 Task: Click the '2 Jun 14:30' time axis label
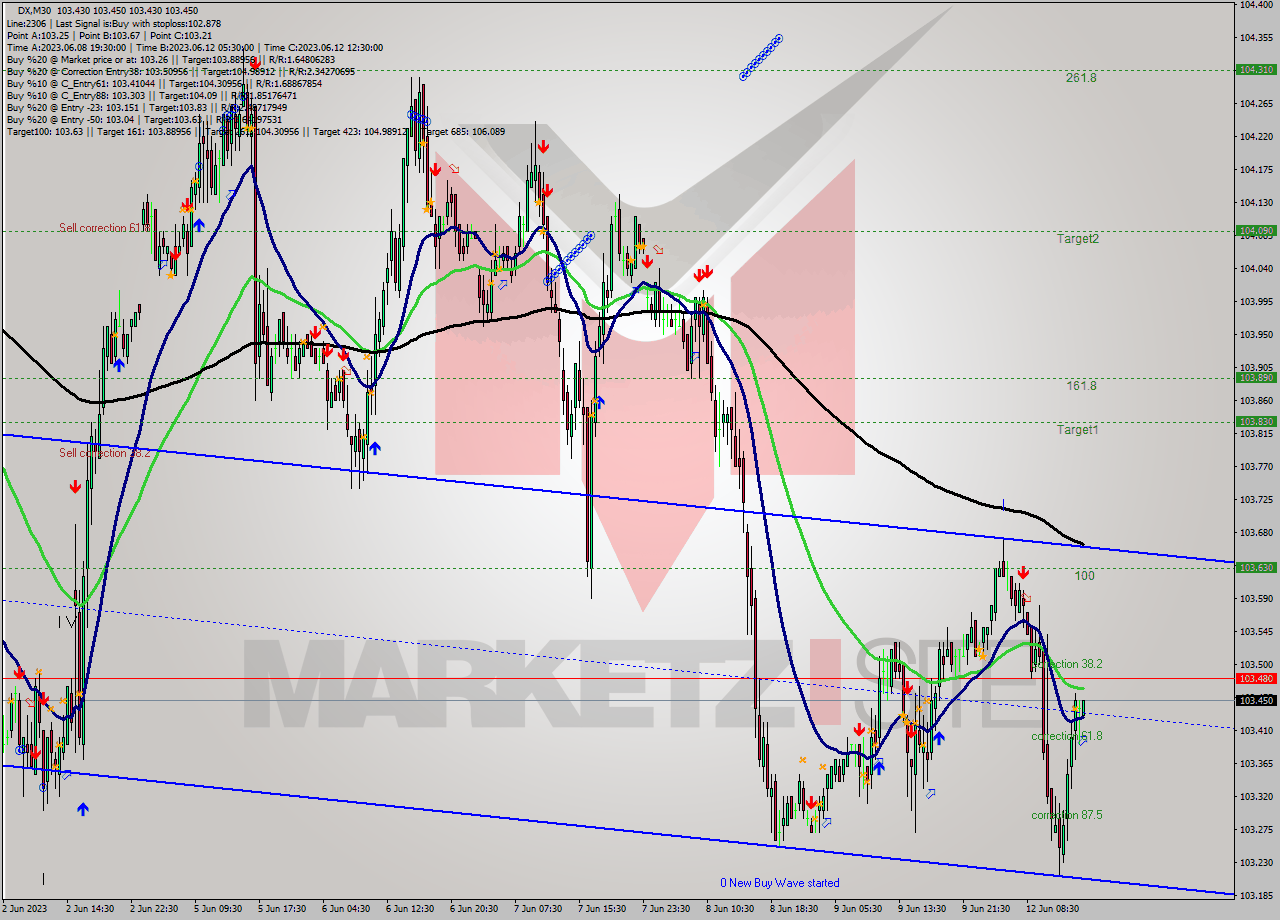click(x=91, y=909)
